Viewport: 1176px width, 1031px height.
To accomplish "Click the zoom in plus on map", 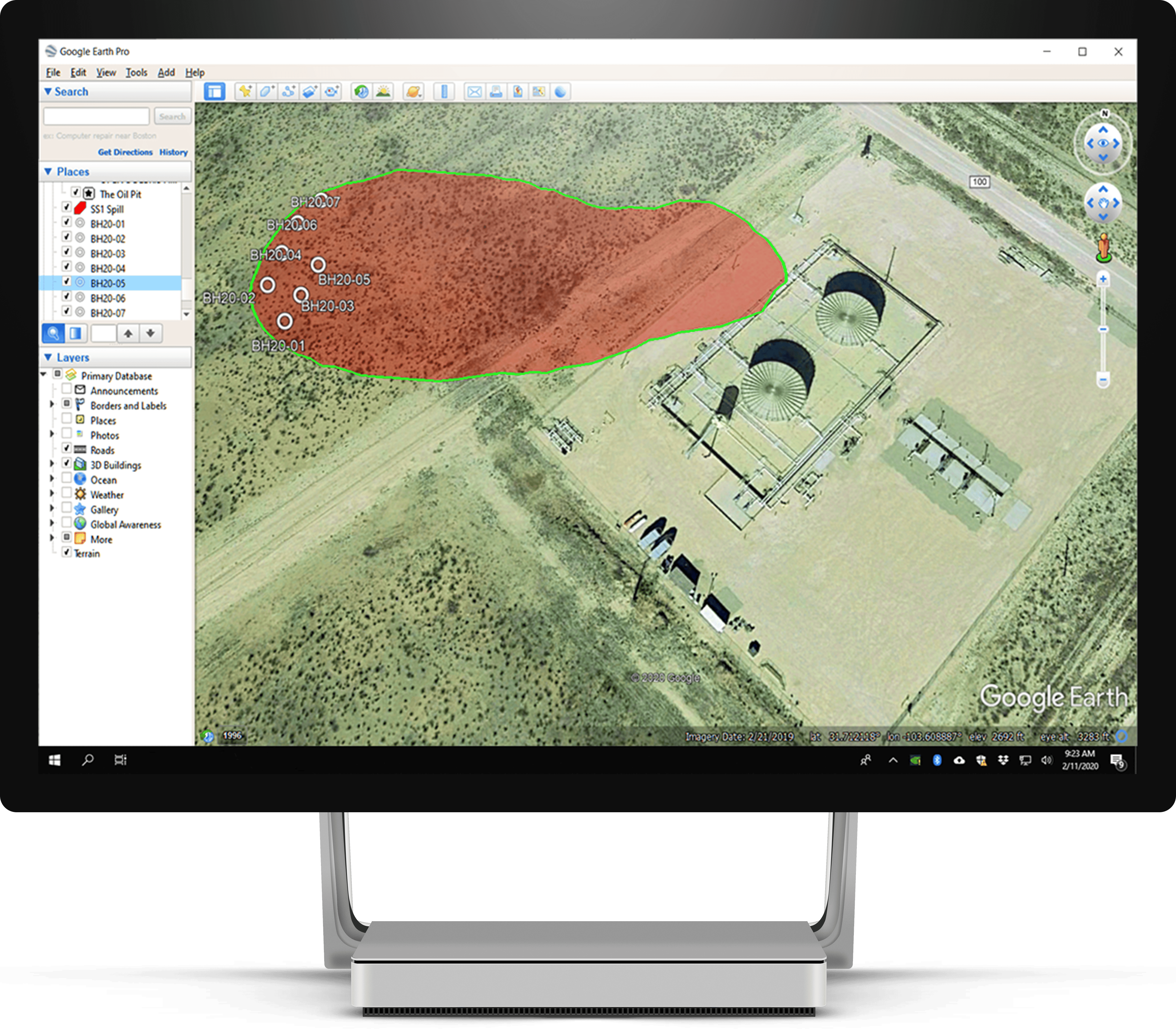I will tap(1103, 279).
